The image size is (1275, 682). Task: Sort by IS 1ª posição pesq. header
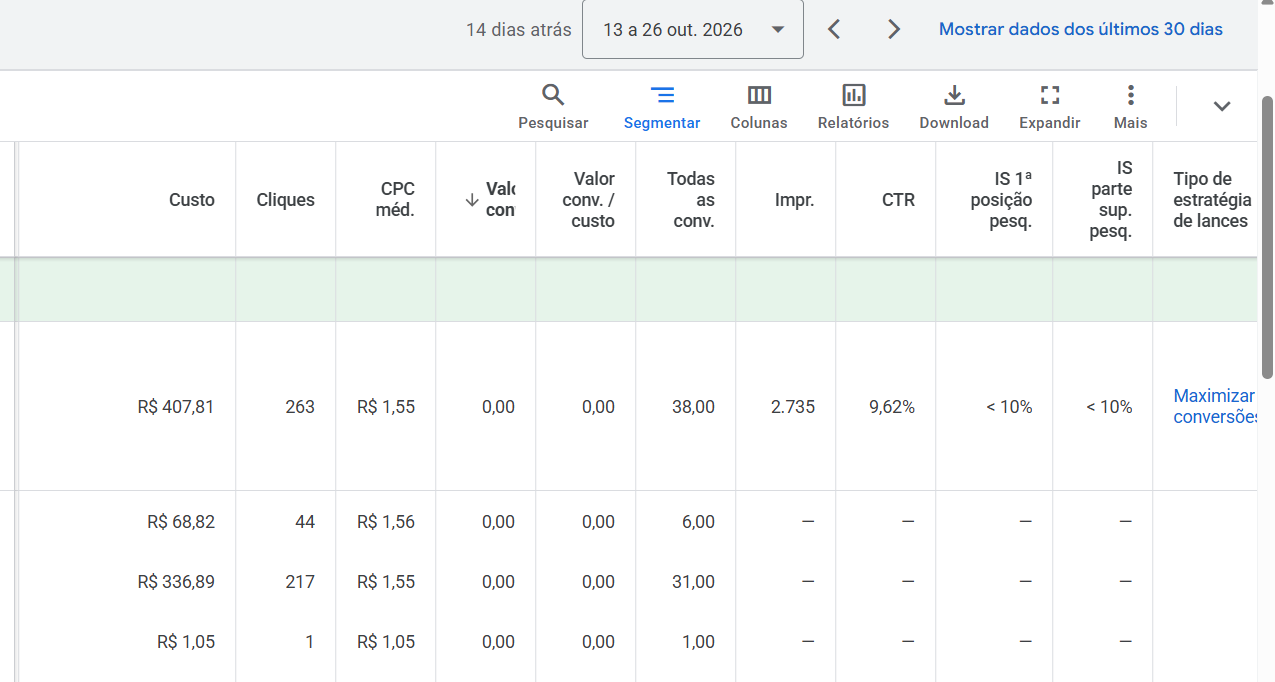point(1001,200)
